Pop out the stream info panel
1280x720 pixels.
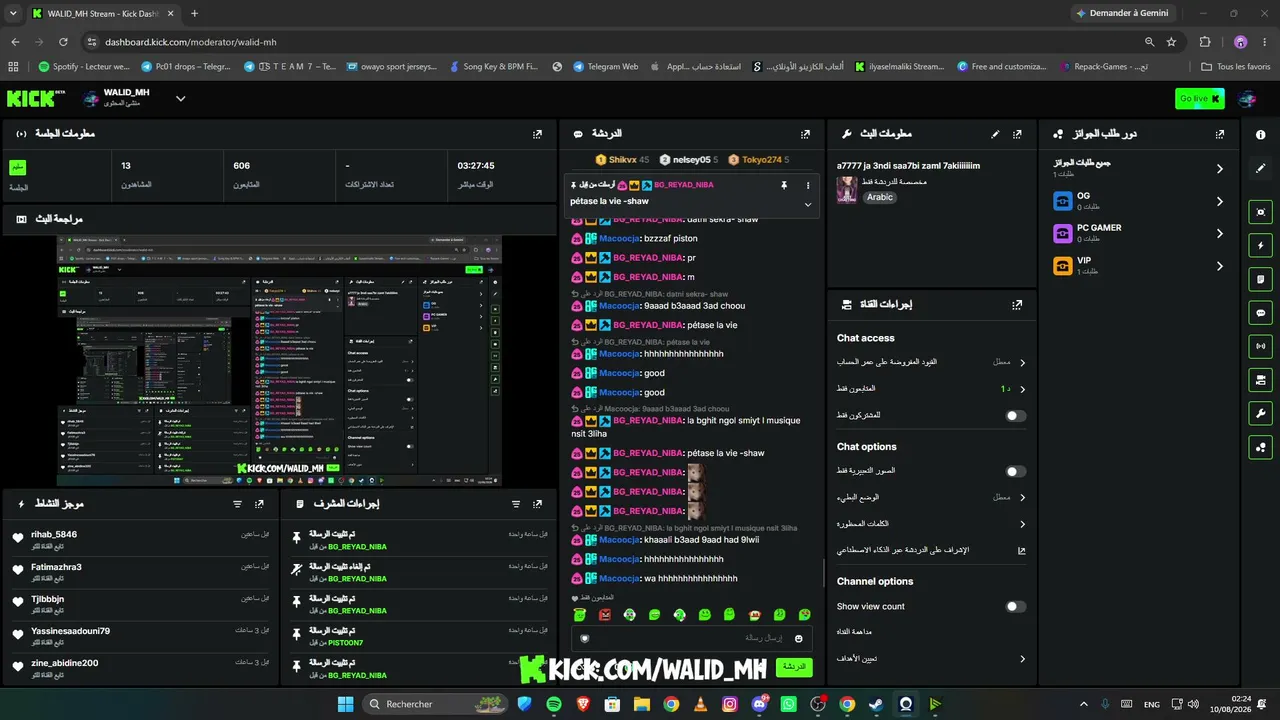[x=1017, y=134]
